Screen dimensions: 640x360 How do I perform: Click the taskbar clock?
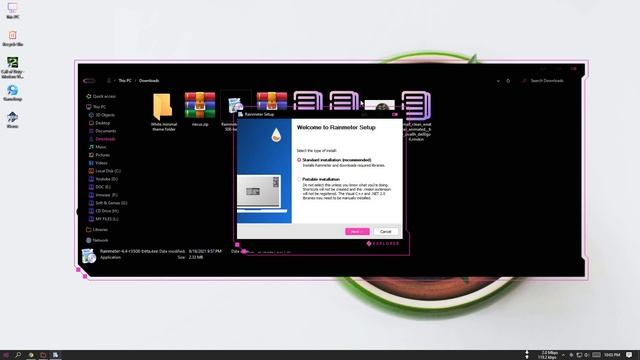(x=612, y=355)
